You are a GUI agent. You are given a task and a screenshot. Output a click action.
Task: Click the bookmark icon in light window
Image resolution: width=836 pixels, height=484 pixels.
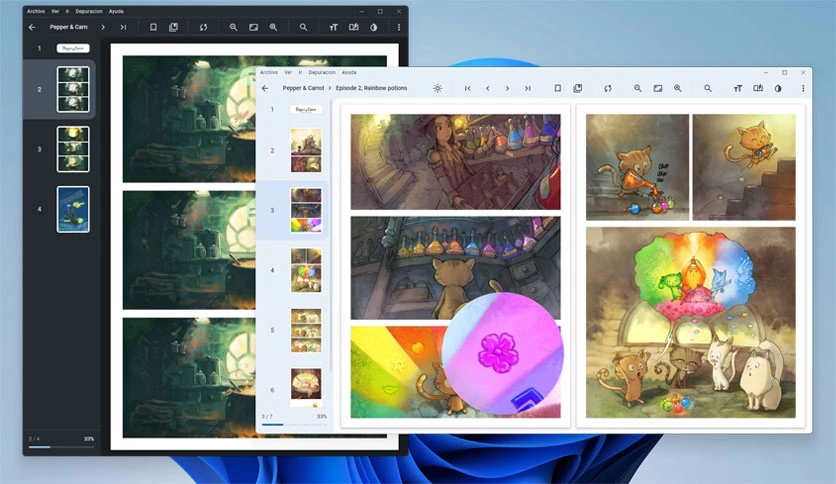pos(558,88)
